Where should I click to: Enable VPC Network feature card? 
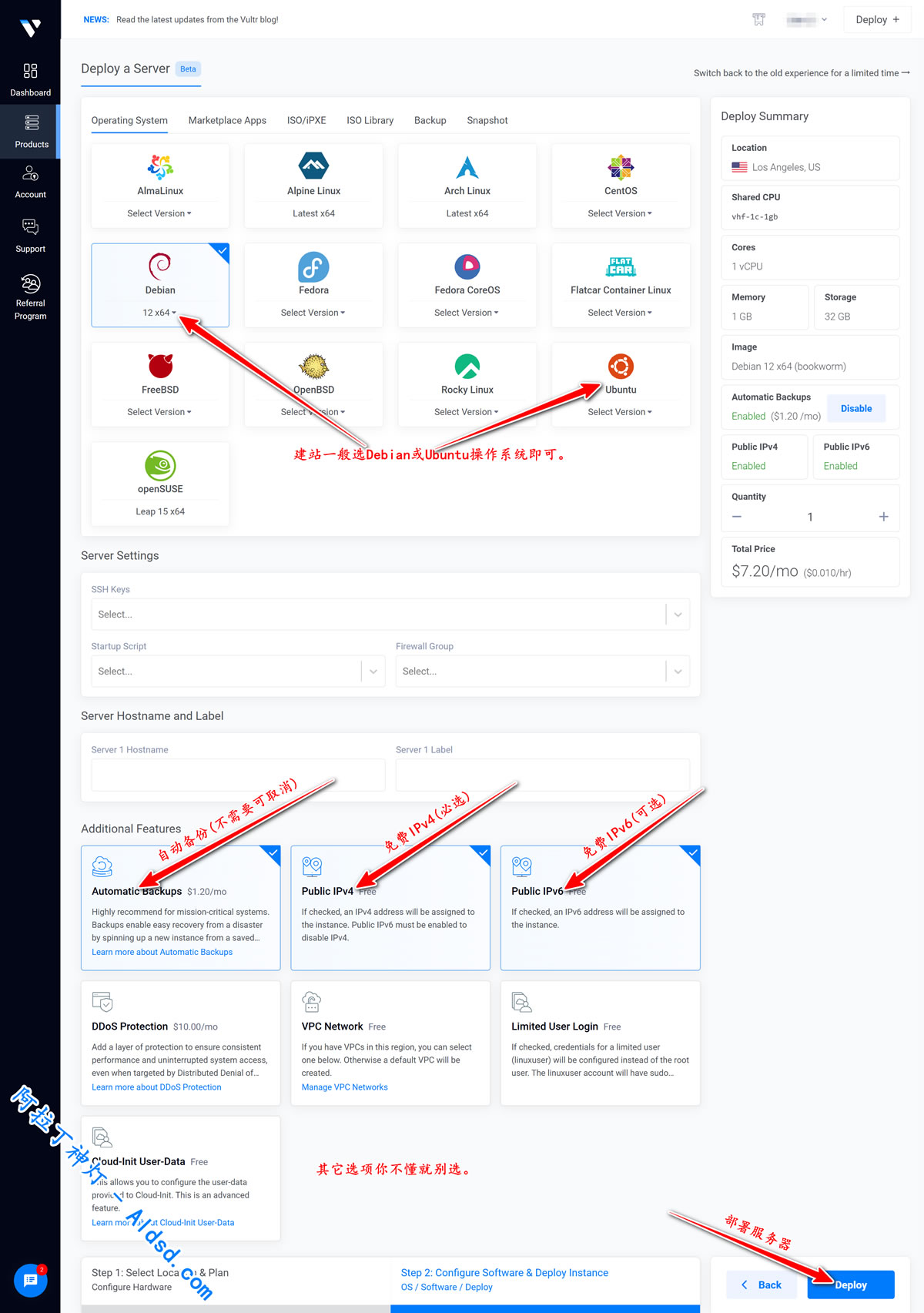(390, 1043)
